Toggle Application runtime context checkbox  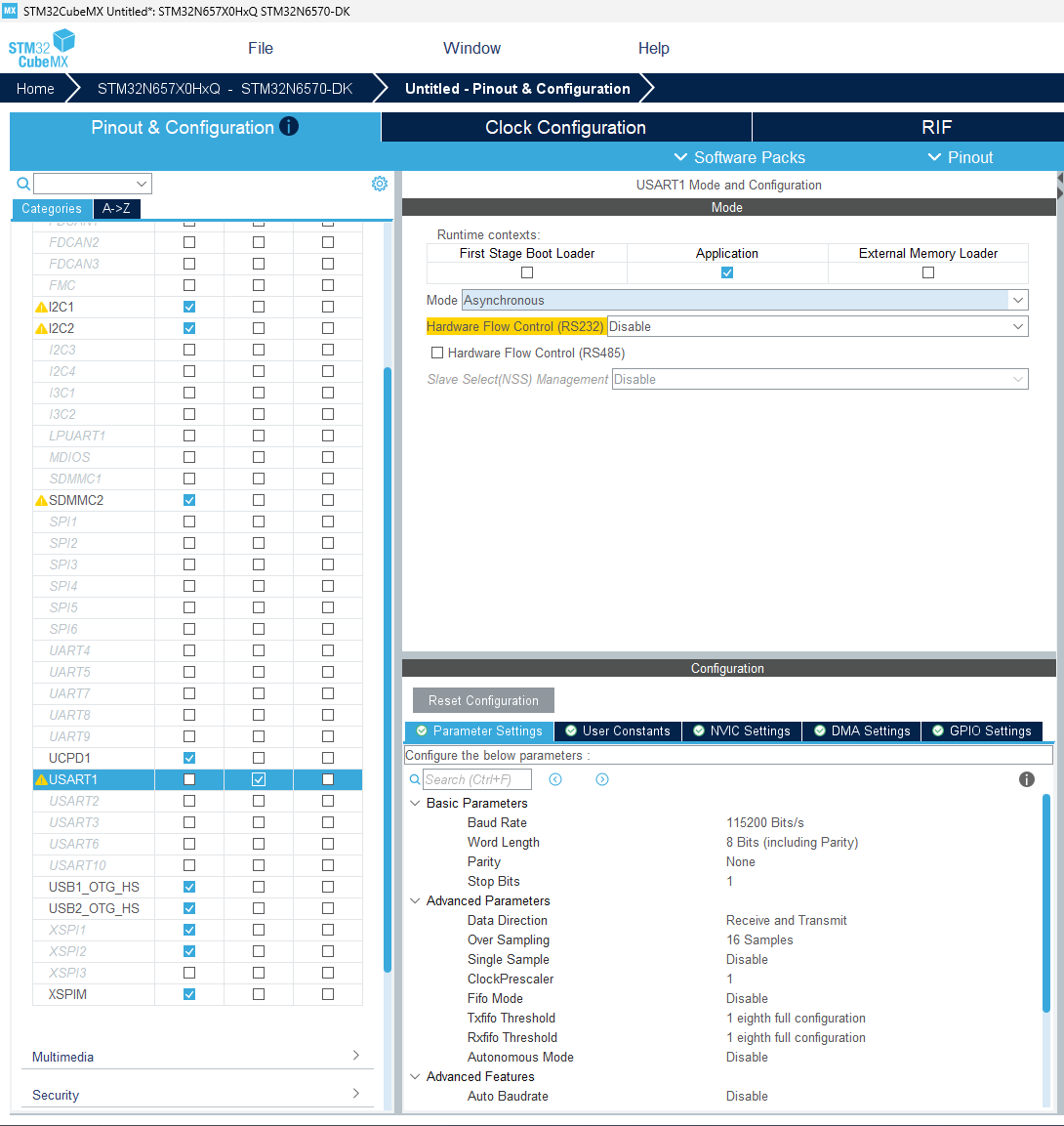[x=727, y=272]
